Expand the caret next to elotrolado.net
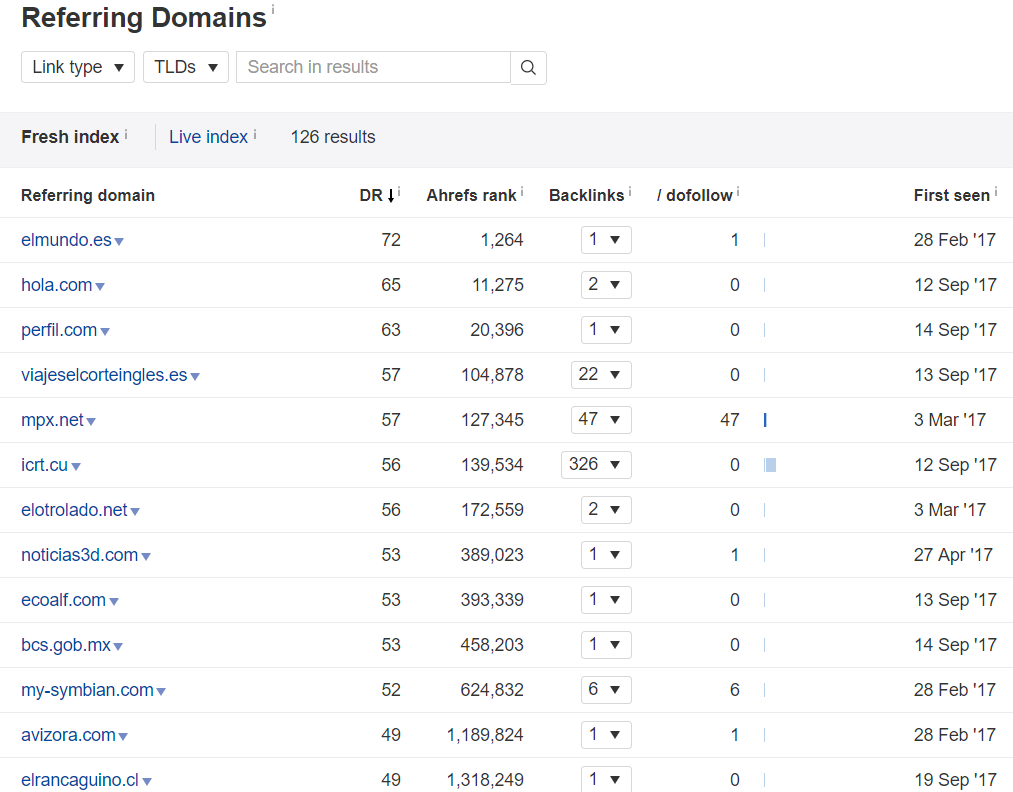Viewport: 1013px width, 792px height. pyautogui.click(x=135, y=512)
